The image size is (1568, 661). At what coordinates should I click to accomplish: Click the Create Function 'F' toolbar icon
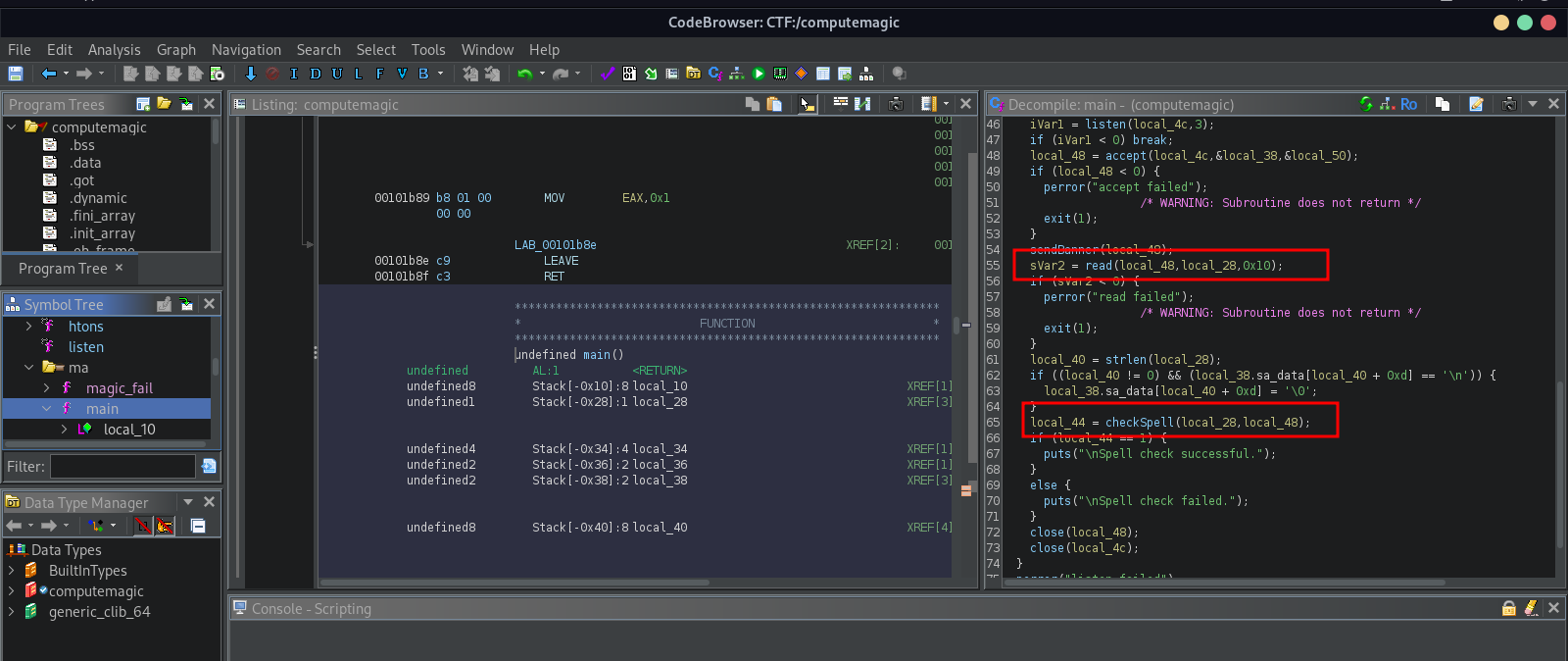[379, 74]
